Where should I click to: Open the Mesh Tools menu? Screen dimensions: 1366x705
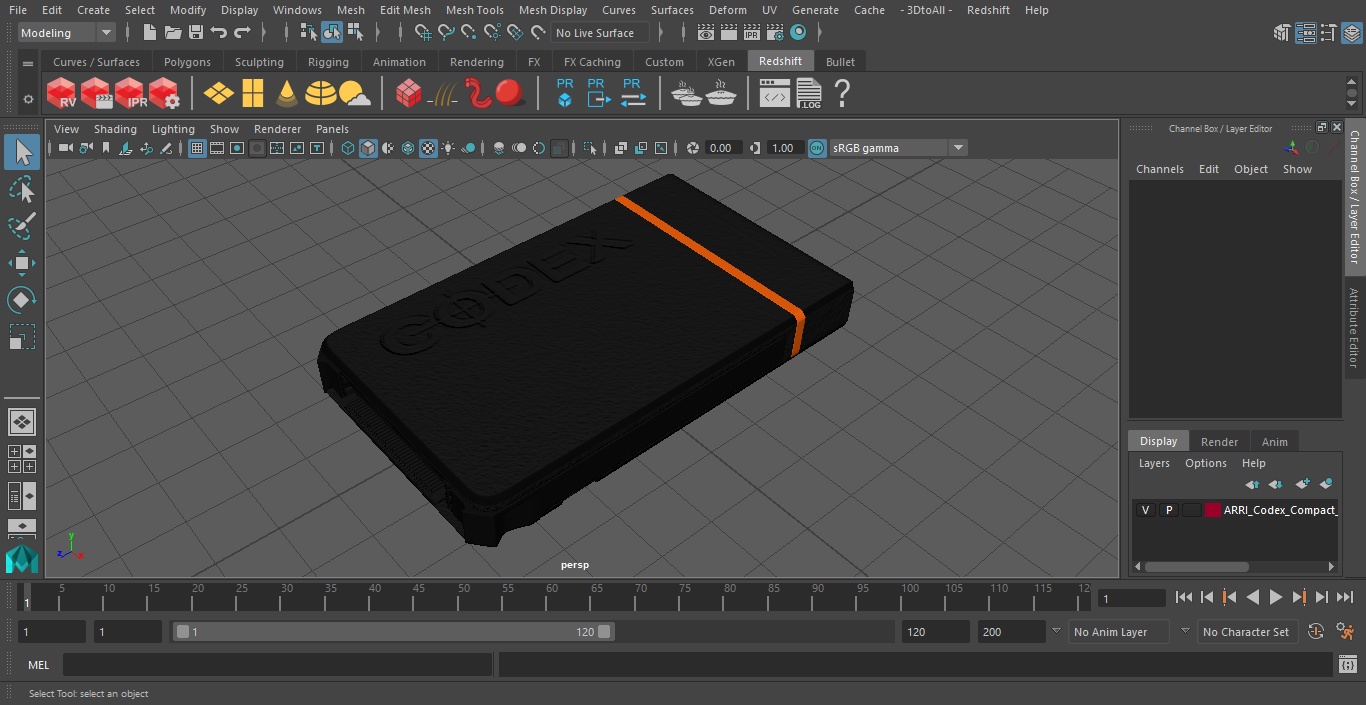pos(474,10)
